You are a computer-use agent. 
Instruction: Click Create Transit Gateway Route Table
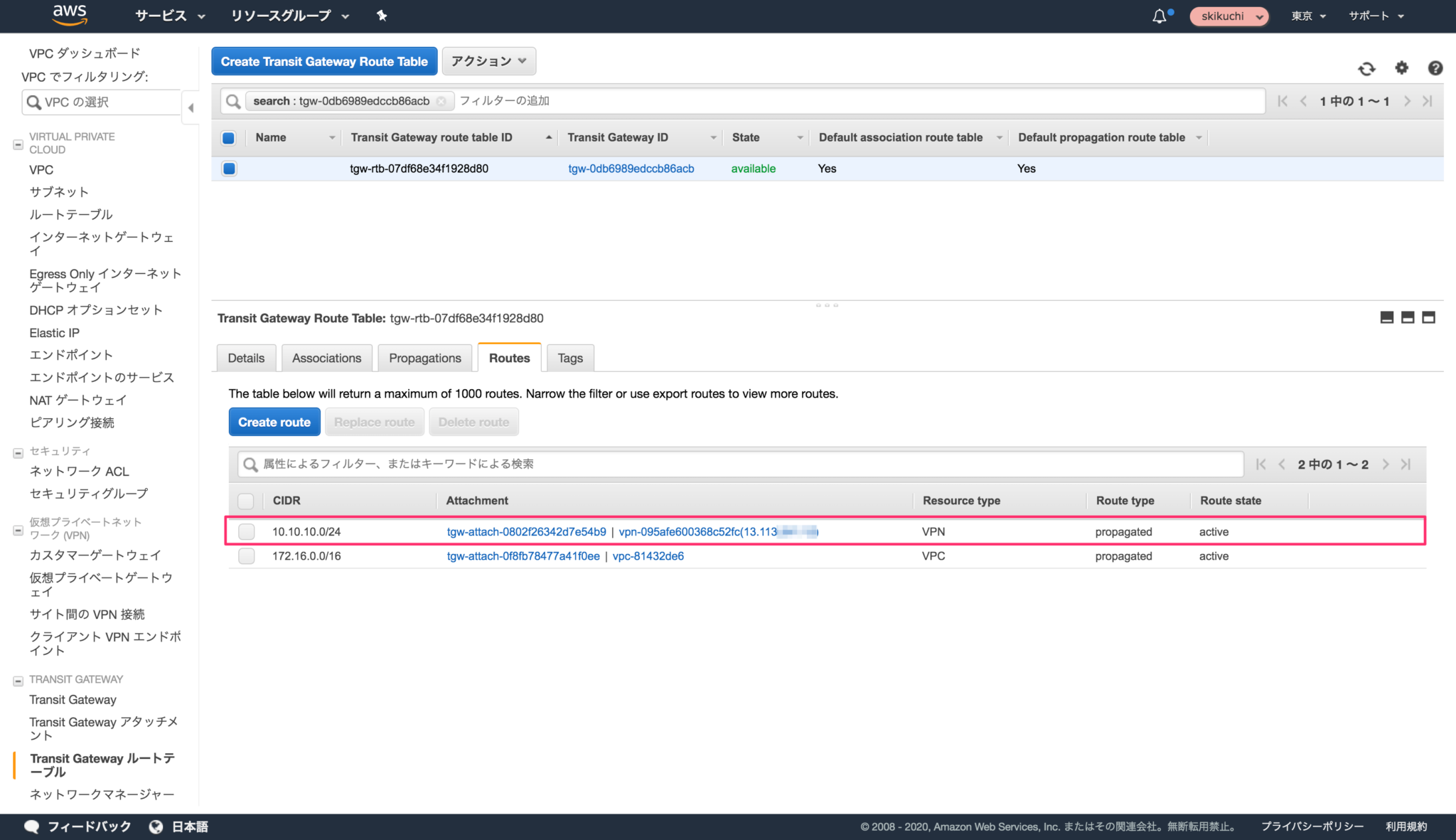(x=324, y=61)
